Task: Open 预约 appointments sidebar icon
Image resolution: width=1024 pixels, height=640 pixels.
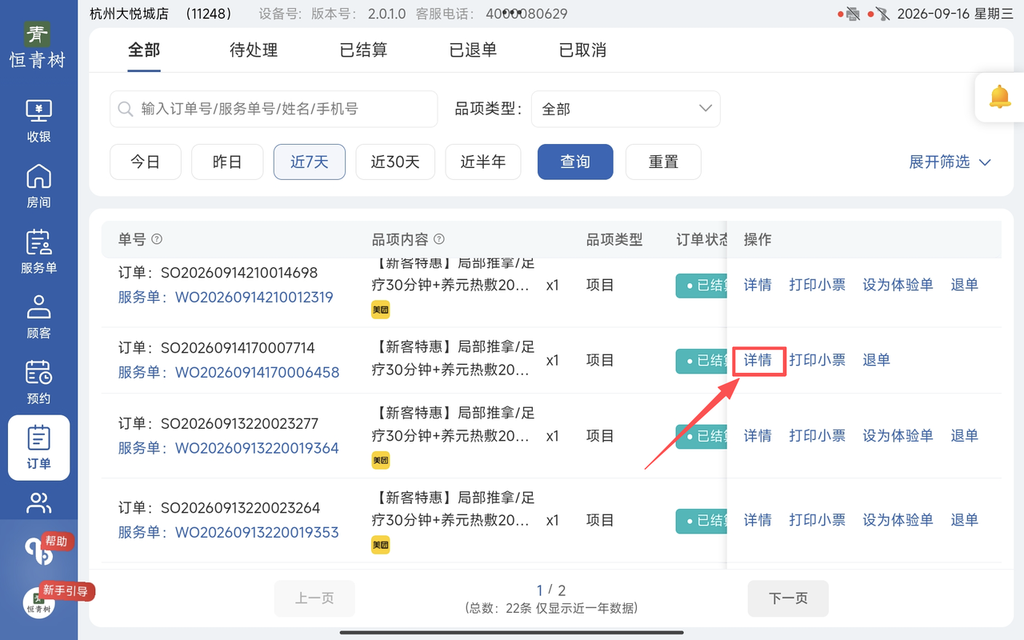Action: coord(39,382)
